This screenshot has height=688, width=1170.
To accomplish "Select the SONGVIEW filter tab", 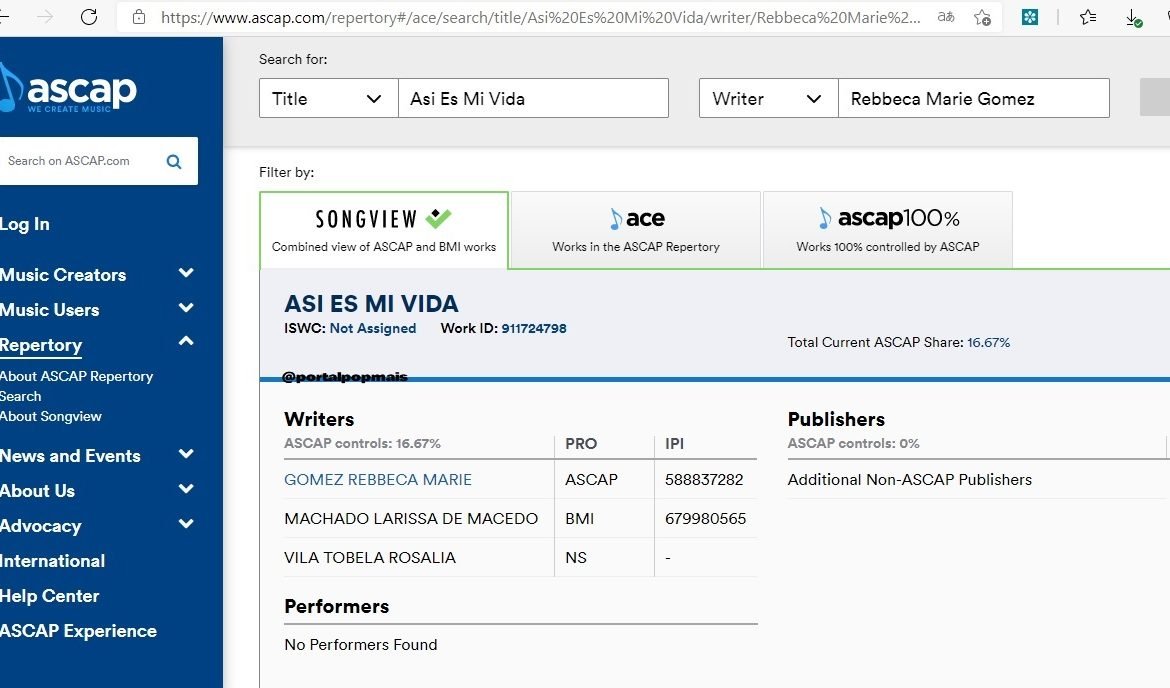I will (x=384, y=229).
